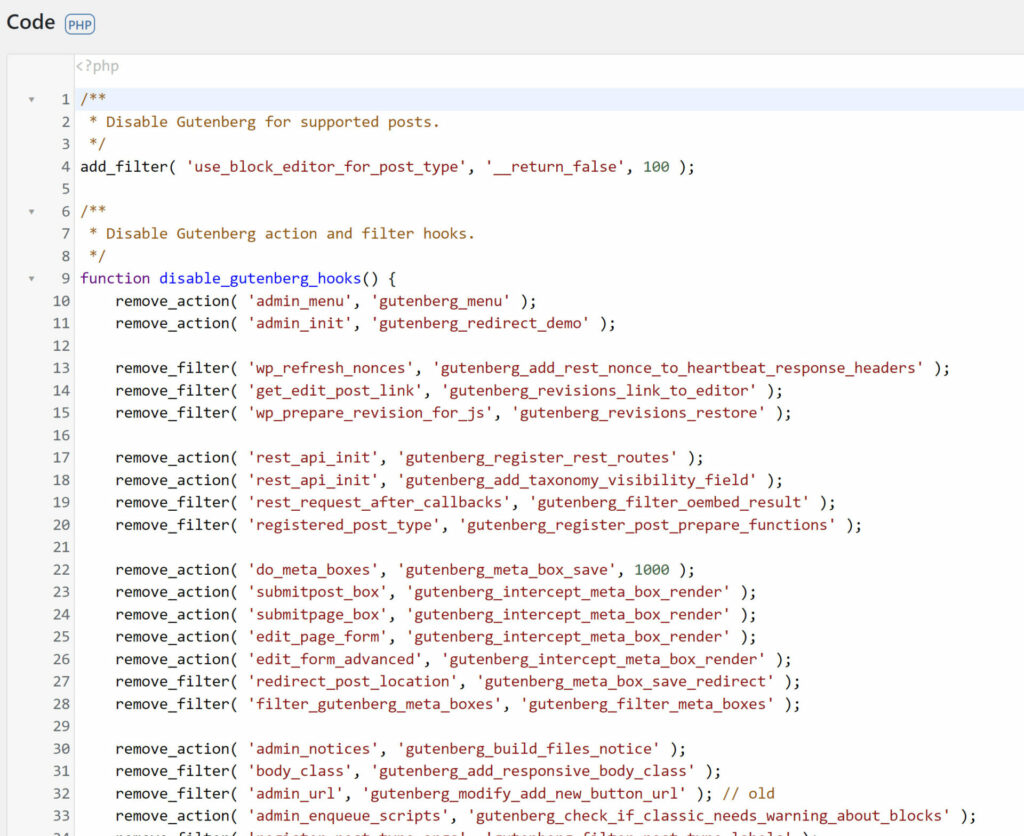Click line number 4 in the gutter

[x=65, y=167]
